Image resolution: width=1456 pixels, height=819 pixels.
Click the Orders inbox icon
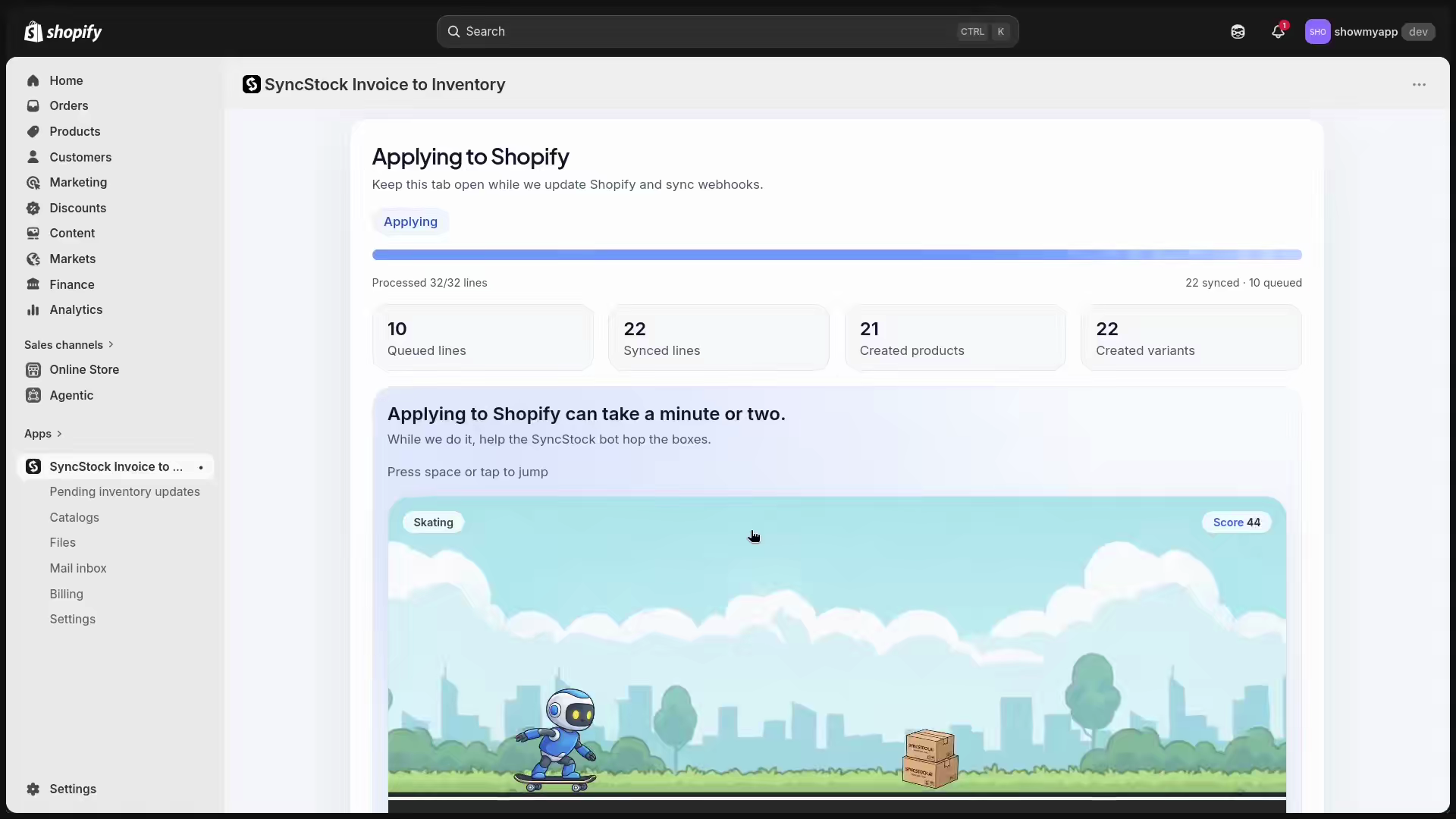33,106
